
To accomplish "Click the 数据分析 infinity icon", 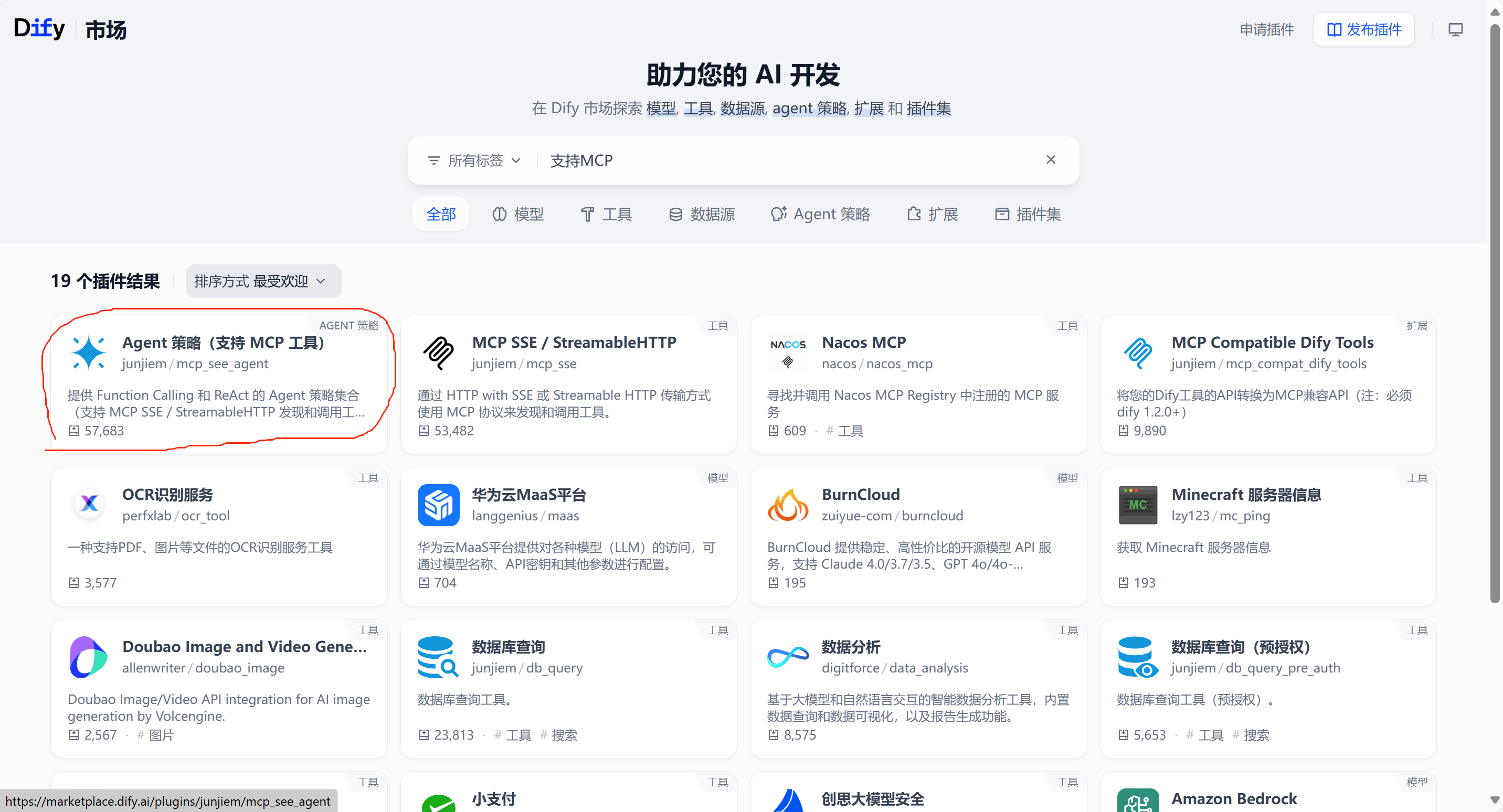I will coord(788,656).
